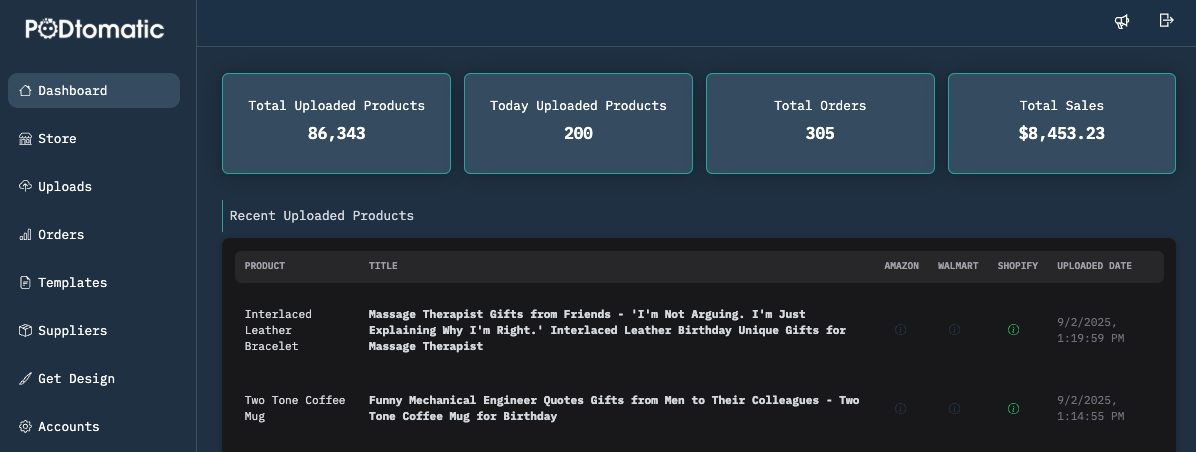Open Templates in the sidebar
This screenshot has width=1196, height=452.
tap(94, 283)
